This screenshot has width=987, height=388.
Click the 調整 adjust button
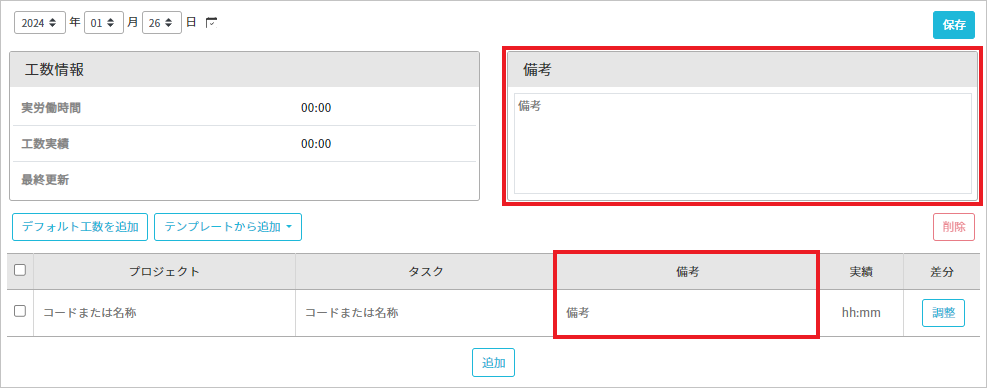[943, 313]
